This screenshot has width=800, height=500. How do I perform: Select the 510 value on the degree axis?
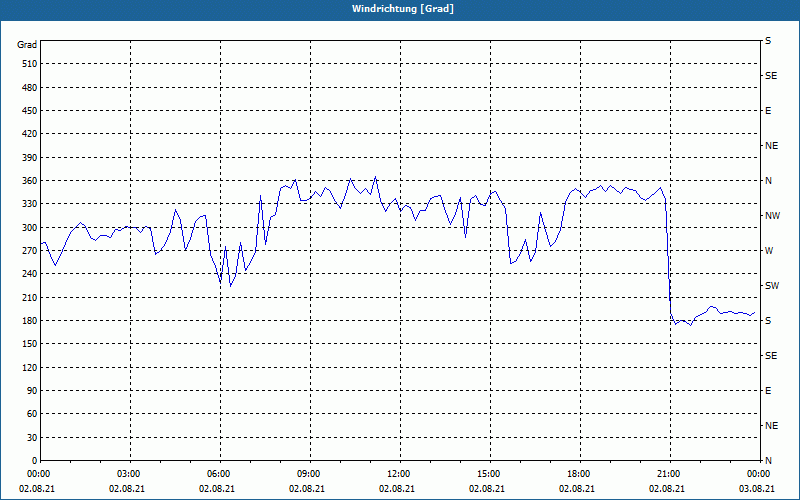[30, 64]
